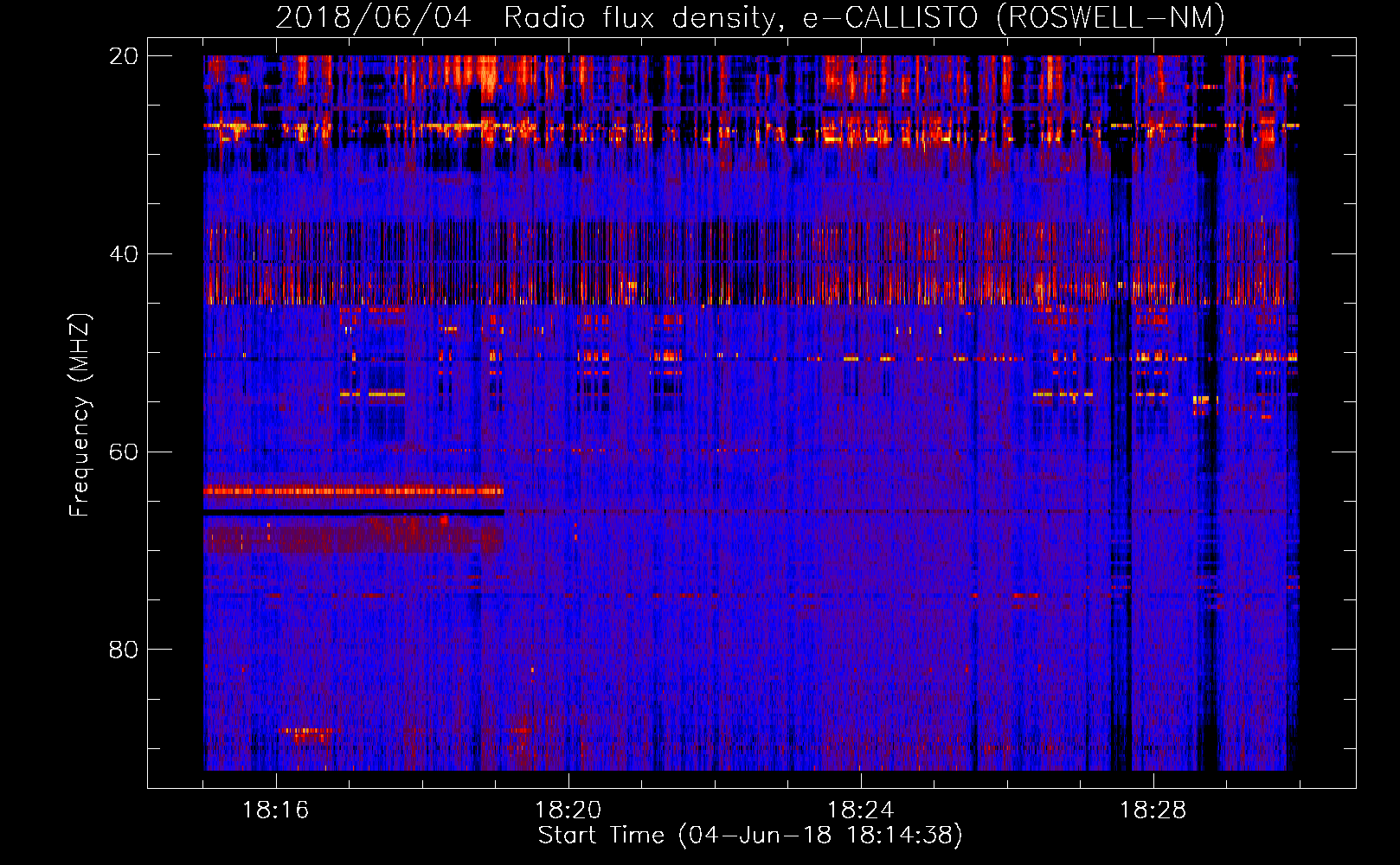The width and height of the screenshot is (1400, 865).
Task: Click the 'Frequency (MHZ)' axis label
Action: coord(80,415)
